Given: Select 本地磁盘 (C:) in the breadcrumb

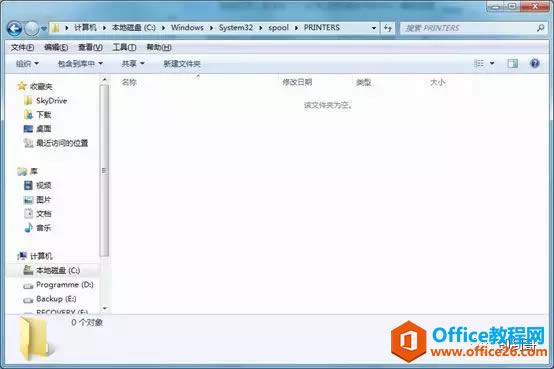Looking at the screenshot, I should [x=134, y=28].
